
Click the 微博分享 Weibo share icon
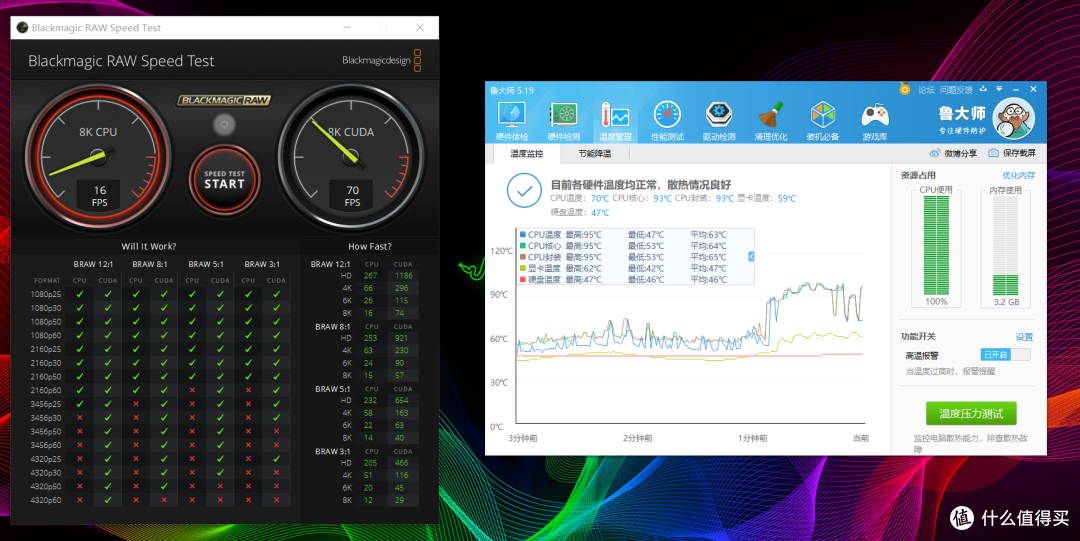coord(935,153)
